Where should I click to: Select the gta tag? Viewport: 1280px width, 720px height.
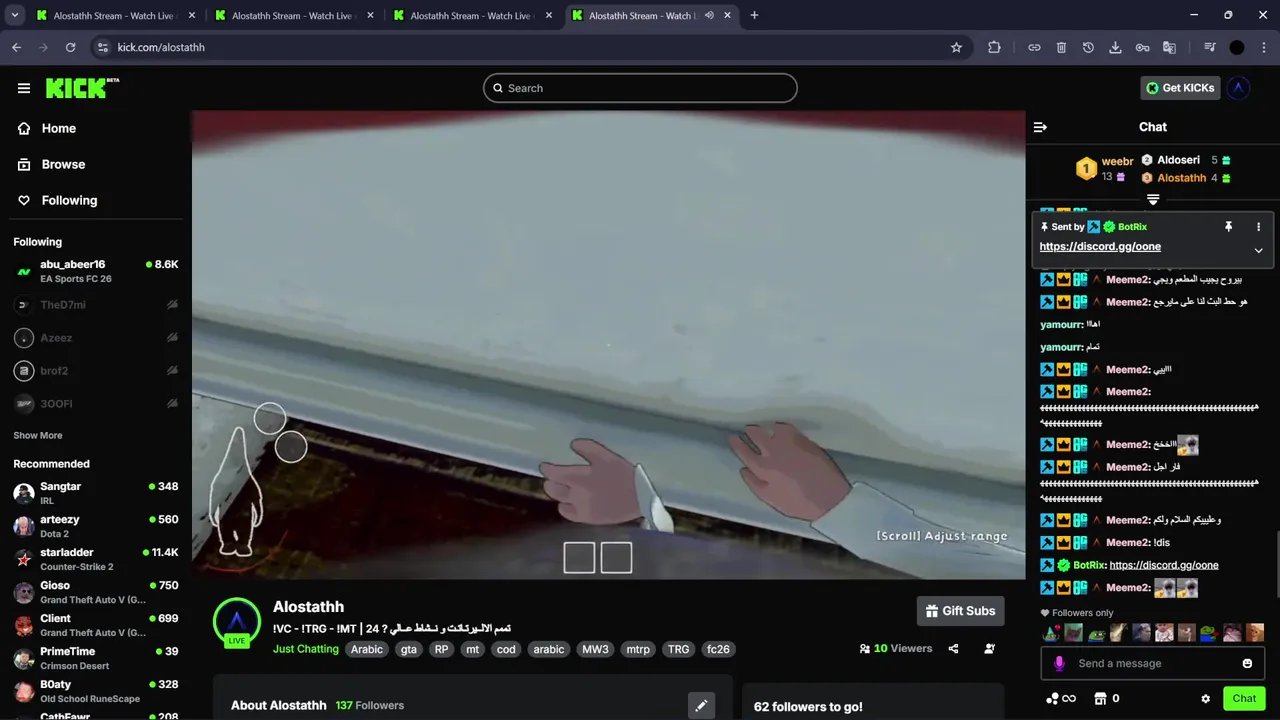click(x=409, y=649)
